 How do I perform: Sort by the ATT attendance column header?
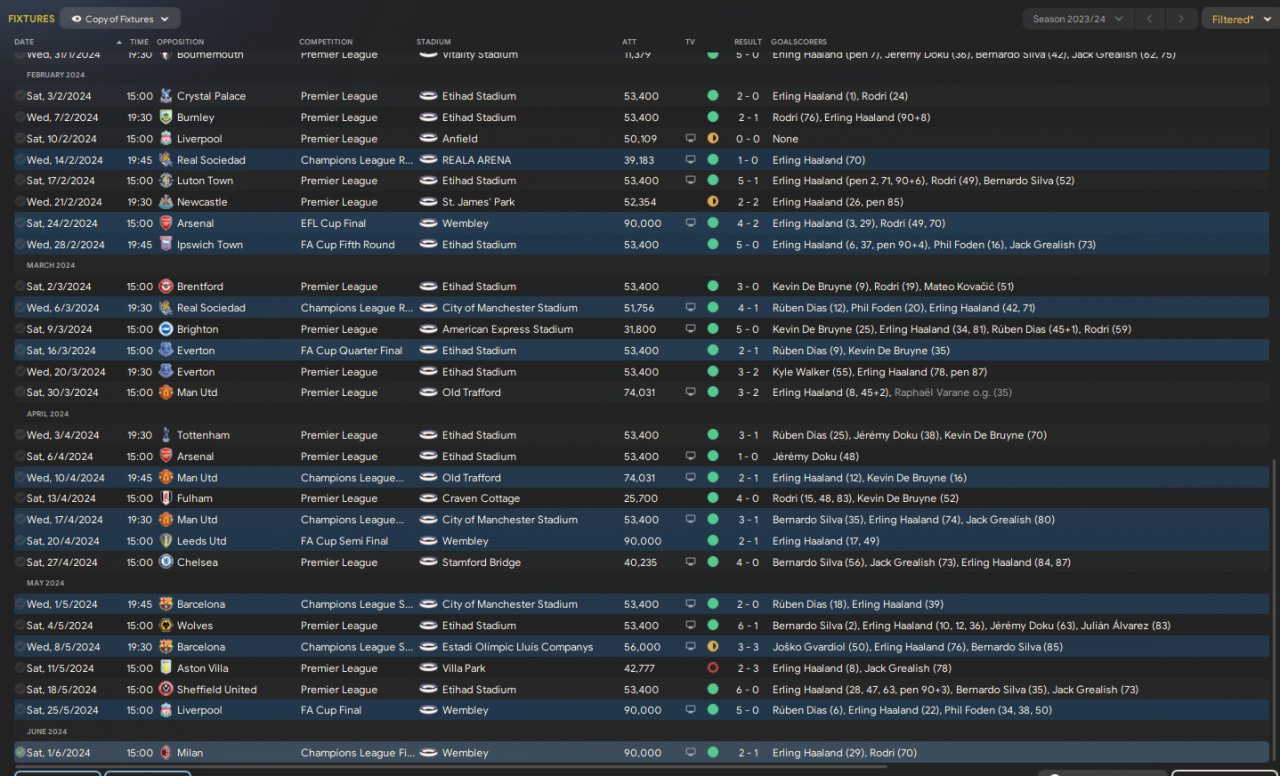(629, 42)
